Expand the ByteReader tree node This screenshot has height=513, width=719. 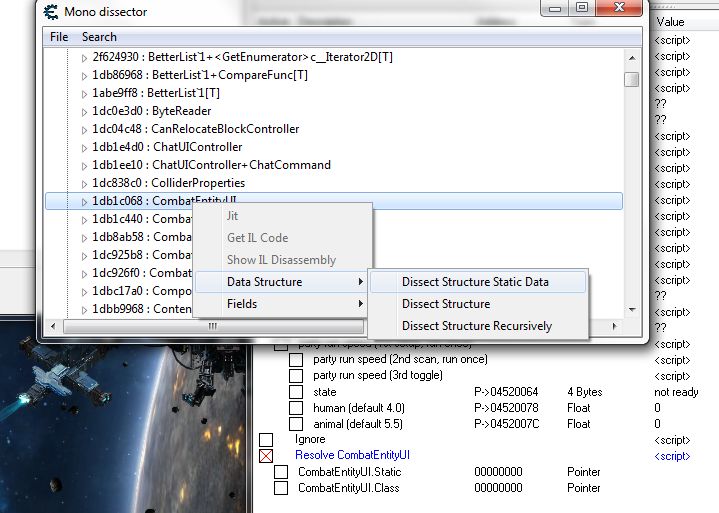coord(84,111)
